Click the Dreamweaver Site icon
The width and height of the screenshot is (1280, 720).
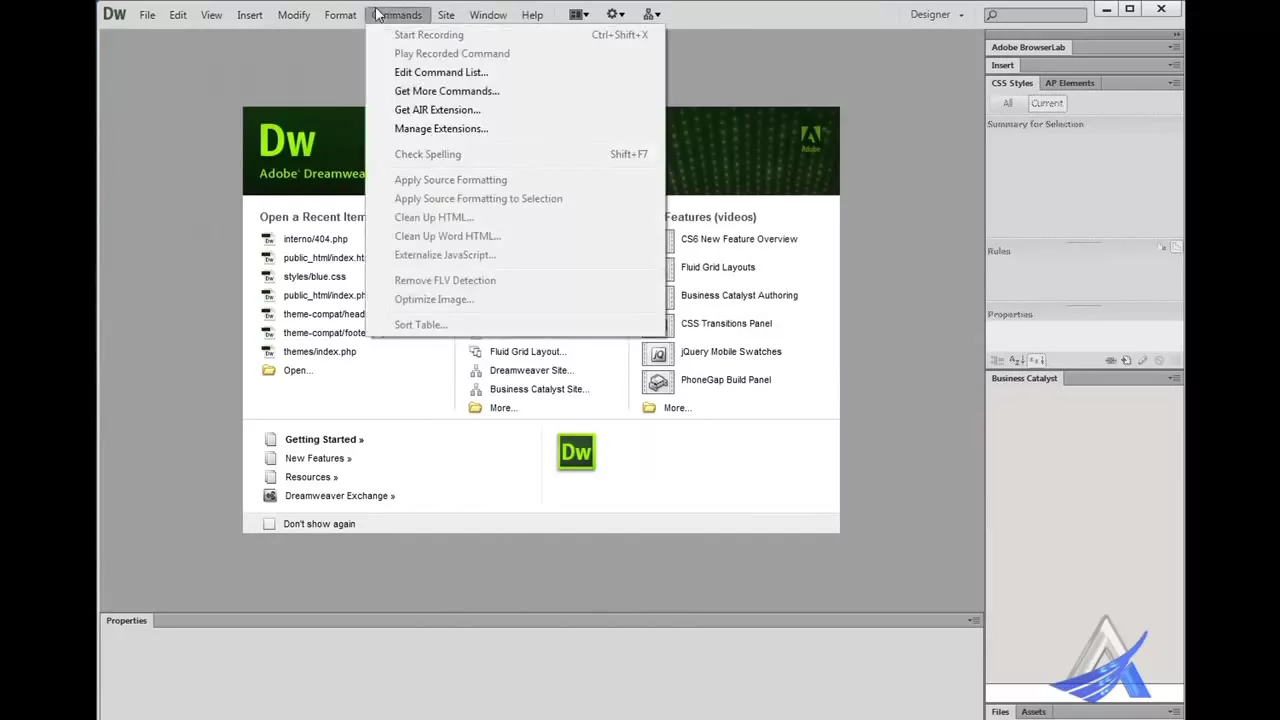pos(475,371)
